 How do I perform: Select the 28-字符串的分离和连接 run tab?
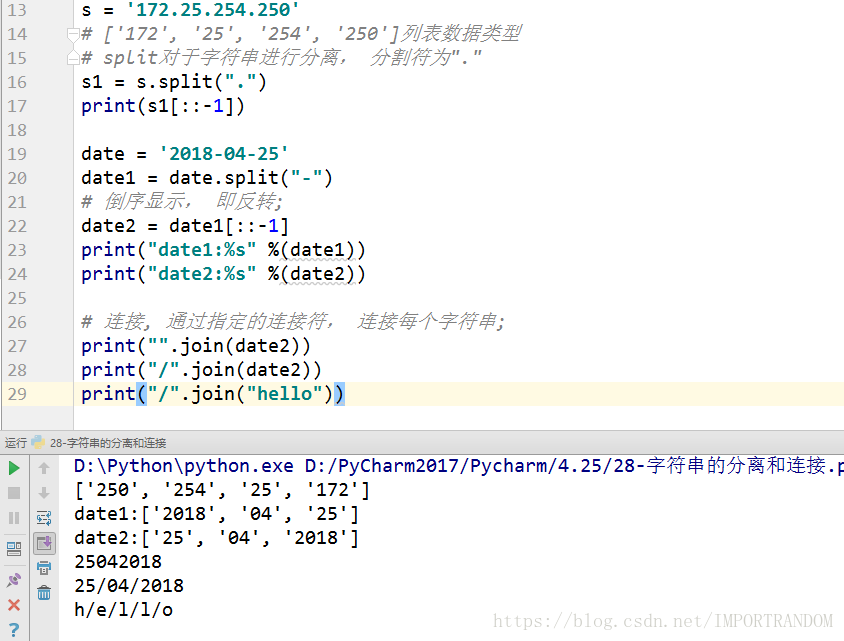108,443
